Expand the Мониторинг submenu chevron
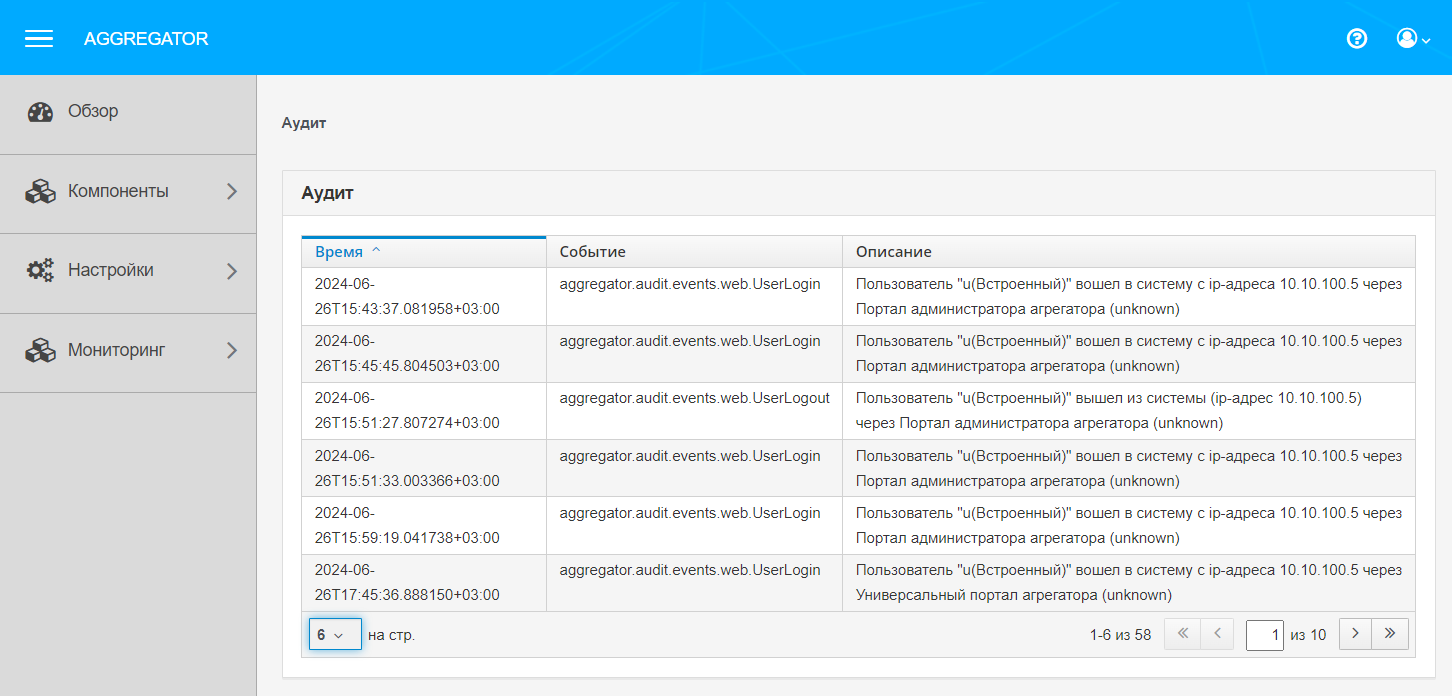1452x696 pixels. pyautogui.click(x=232, y=350)
